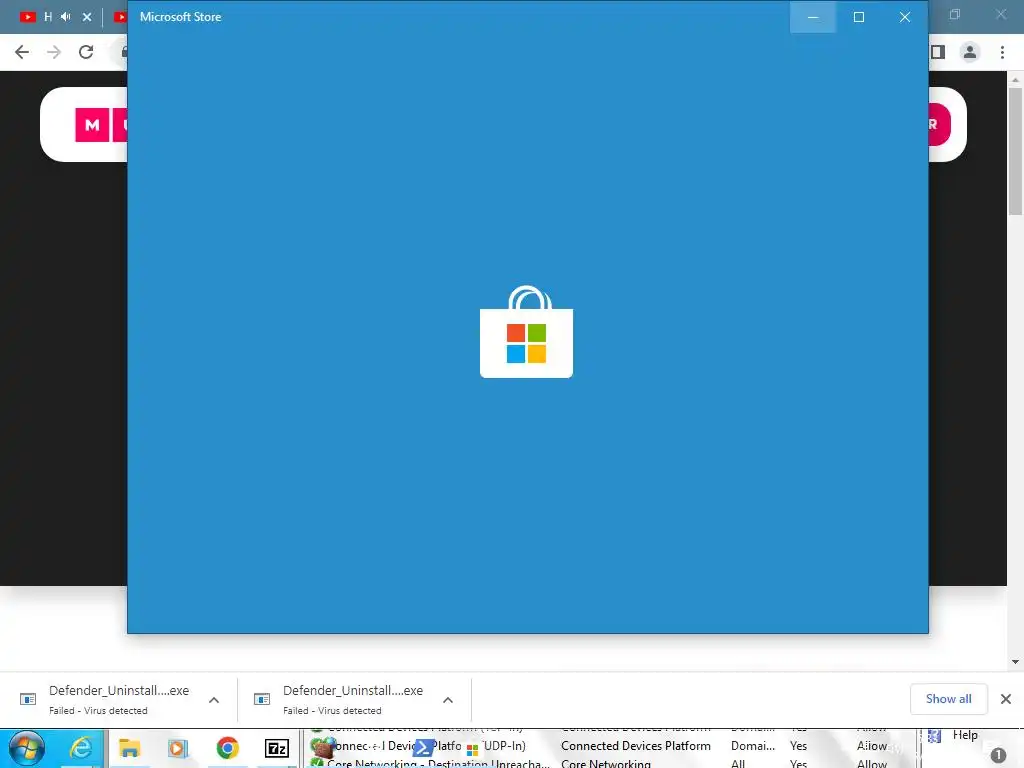Restore down the Chrome window

pos(955,14)
